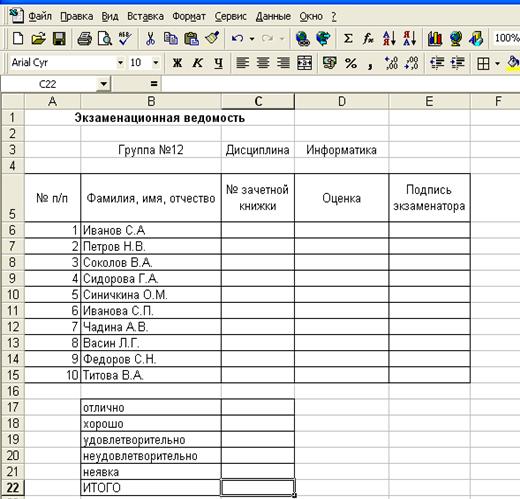Decrease indent
The height and width of the screenshot is (499, 520).
point(437,63)
